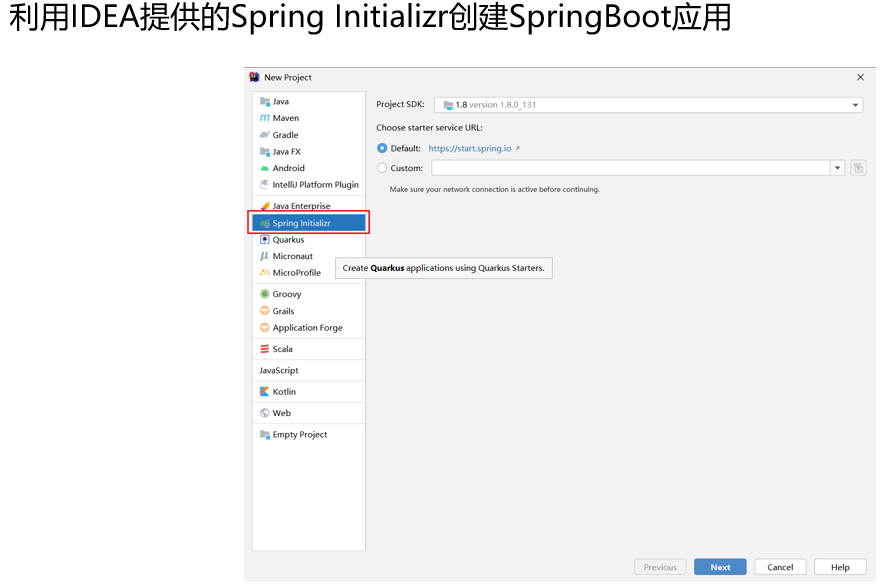Choose the Maven project type
This screenshot has width=882, height=586.
[x=308, y=118]
